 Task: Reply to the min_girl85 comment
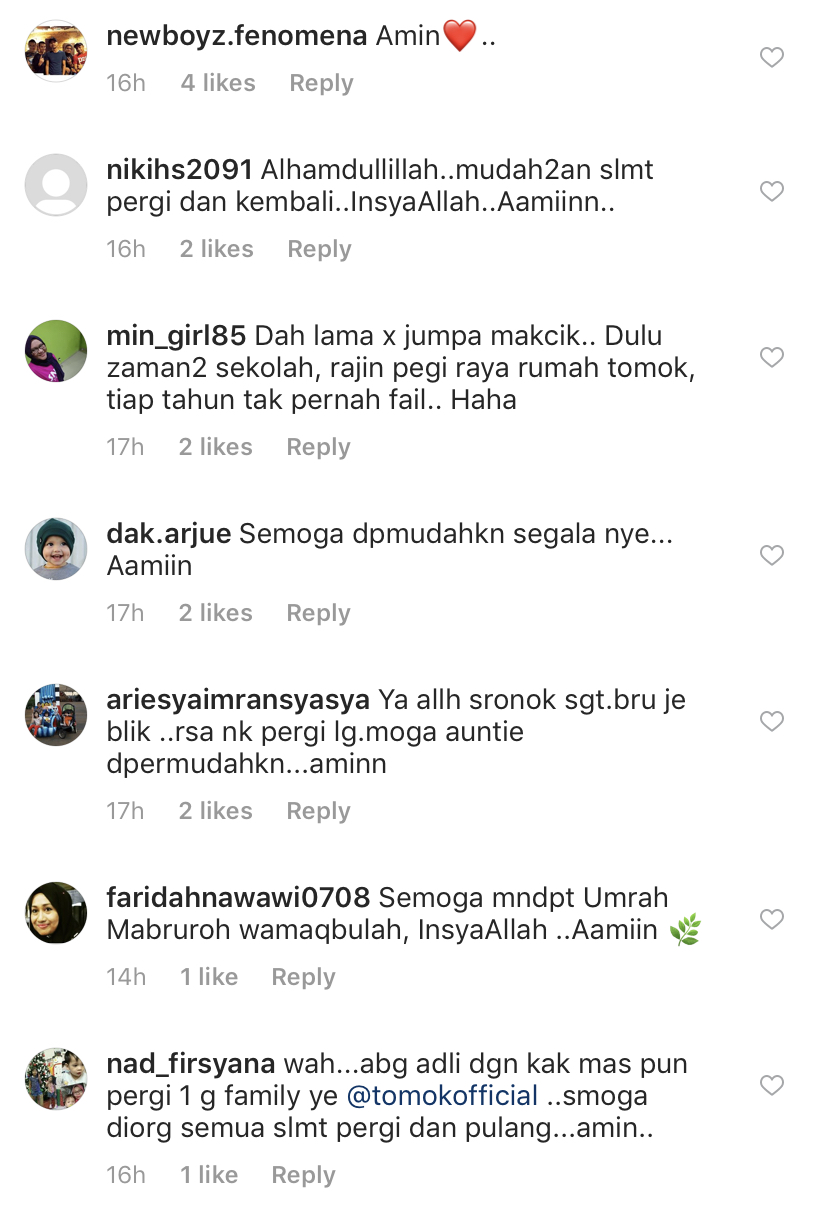(x=318, y=447)
